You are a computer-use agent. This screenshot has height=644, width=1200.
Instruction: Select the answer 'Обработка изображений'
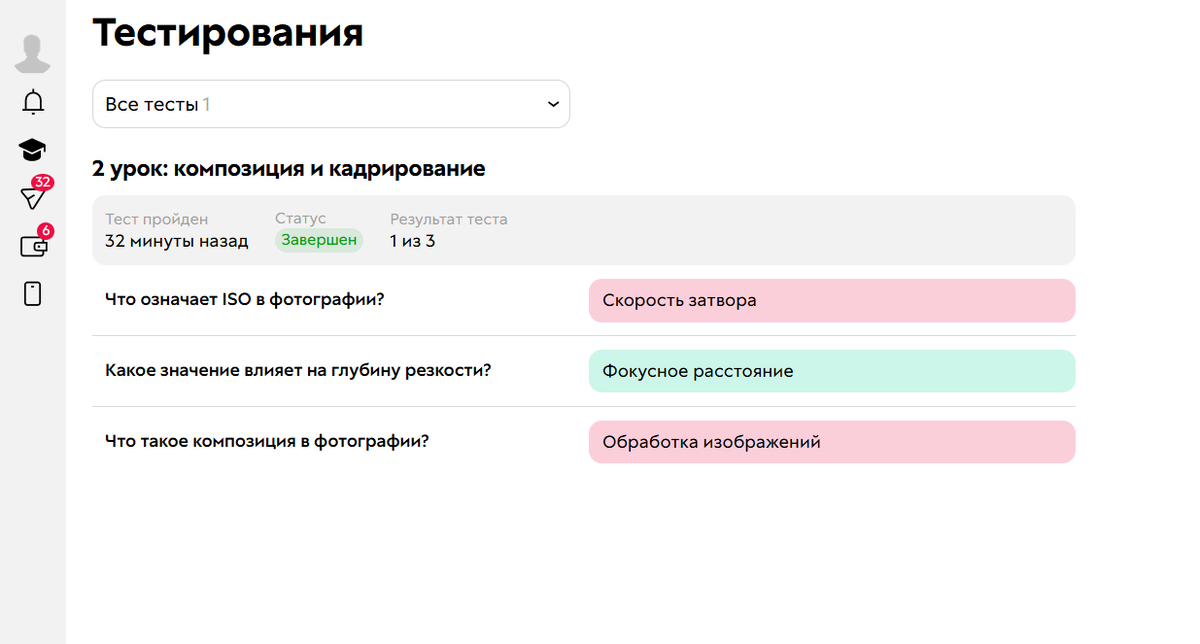pyautogui.click(x=832, y=441)
